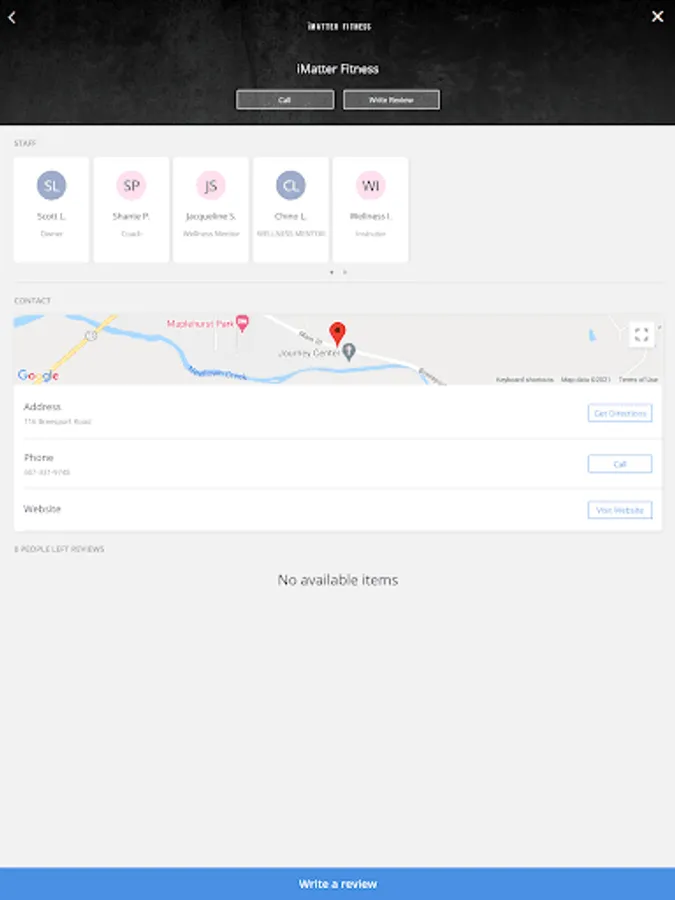Image resolution: width=675 pixels, height=900 pixels.
Task: Expand the map to fullscreen
Action: pyautogui.click(x=641, y=334)
